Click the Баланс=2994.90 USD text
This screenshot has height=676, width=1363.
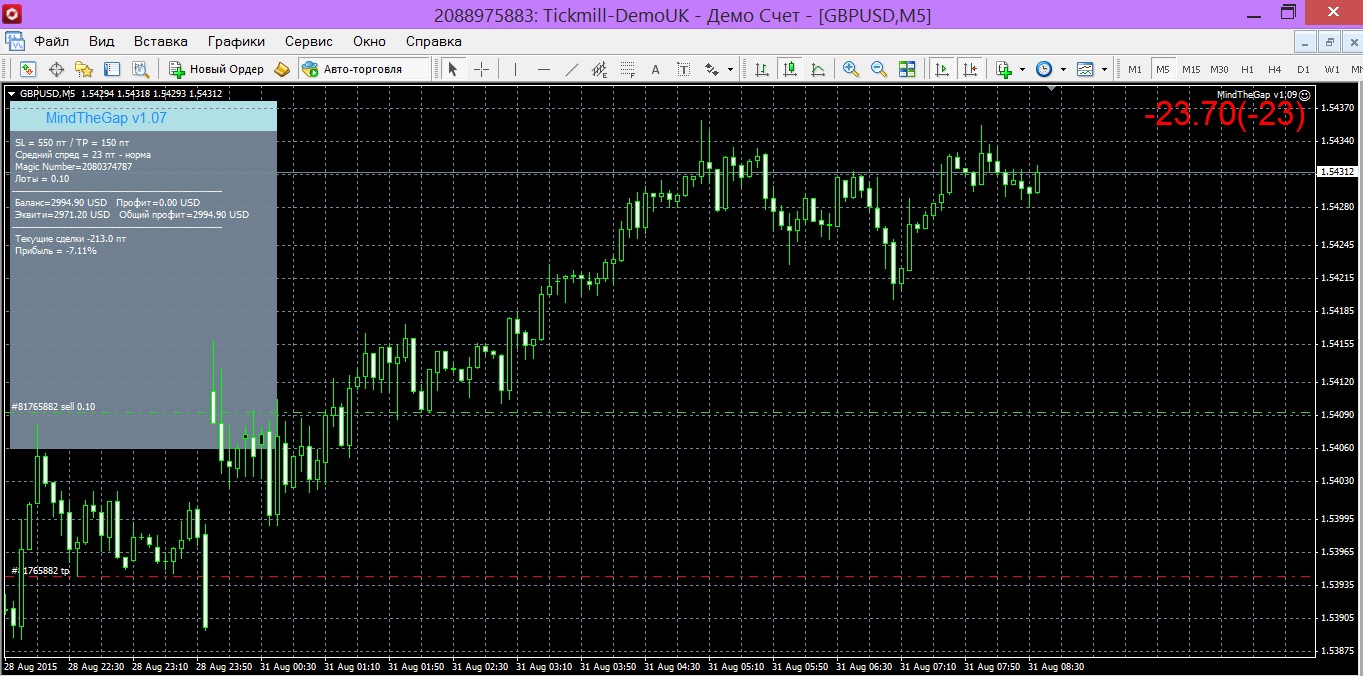click(x=60, y=202)
